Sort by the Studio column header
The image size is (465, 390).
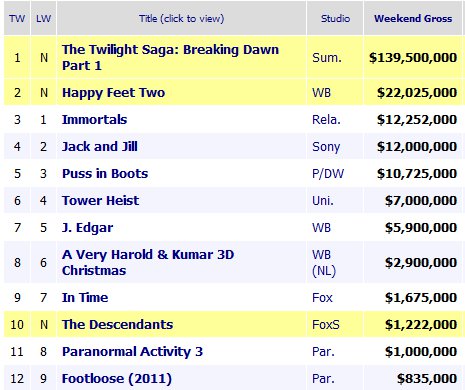[335, 18]
